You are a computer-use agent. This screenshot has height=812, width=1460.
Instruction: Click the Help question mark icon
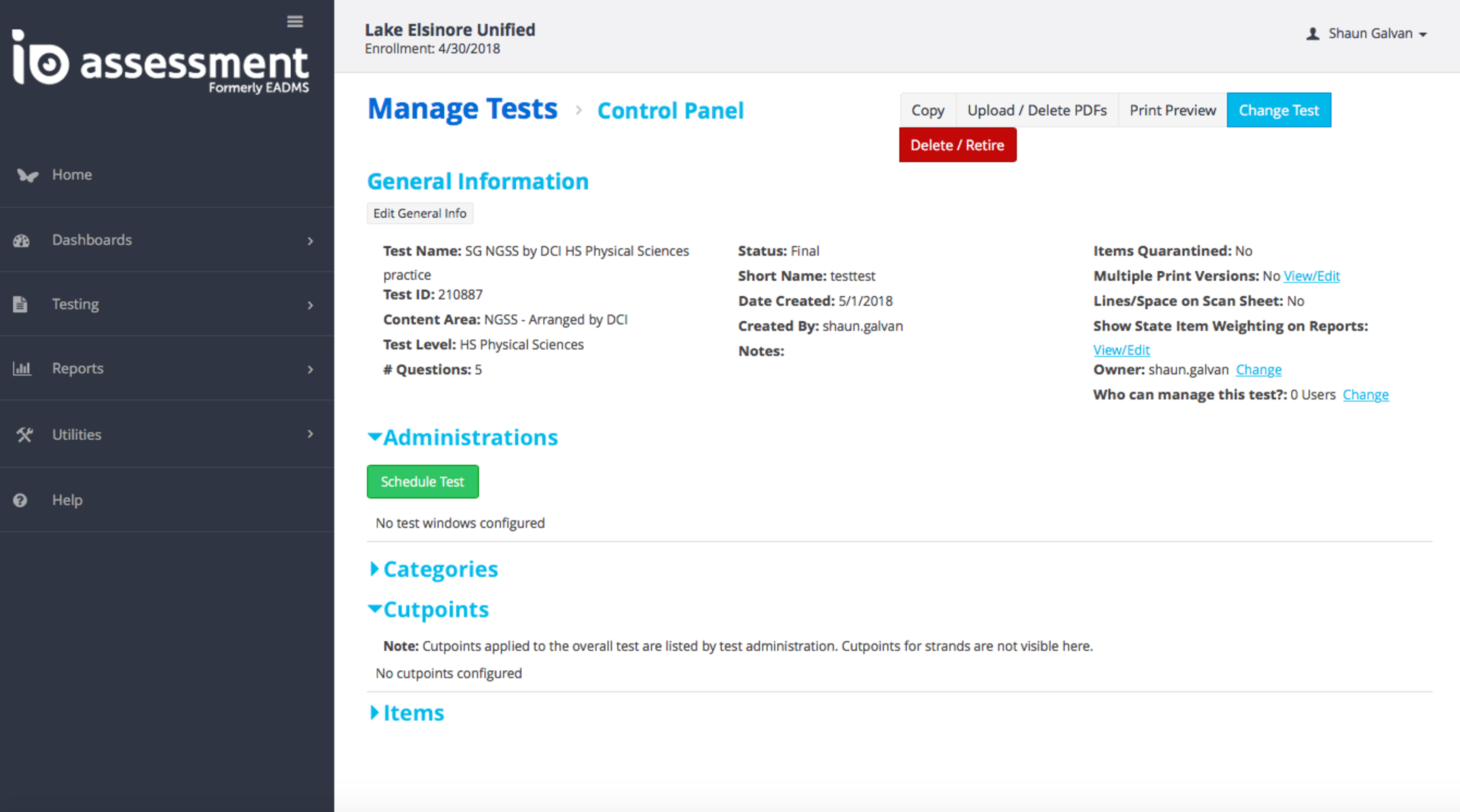(20, 500)
